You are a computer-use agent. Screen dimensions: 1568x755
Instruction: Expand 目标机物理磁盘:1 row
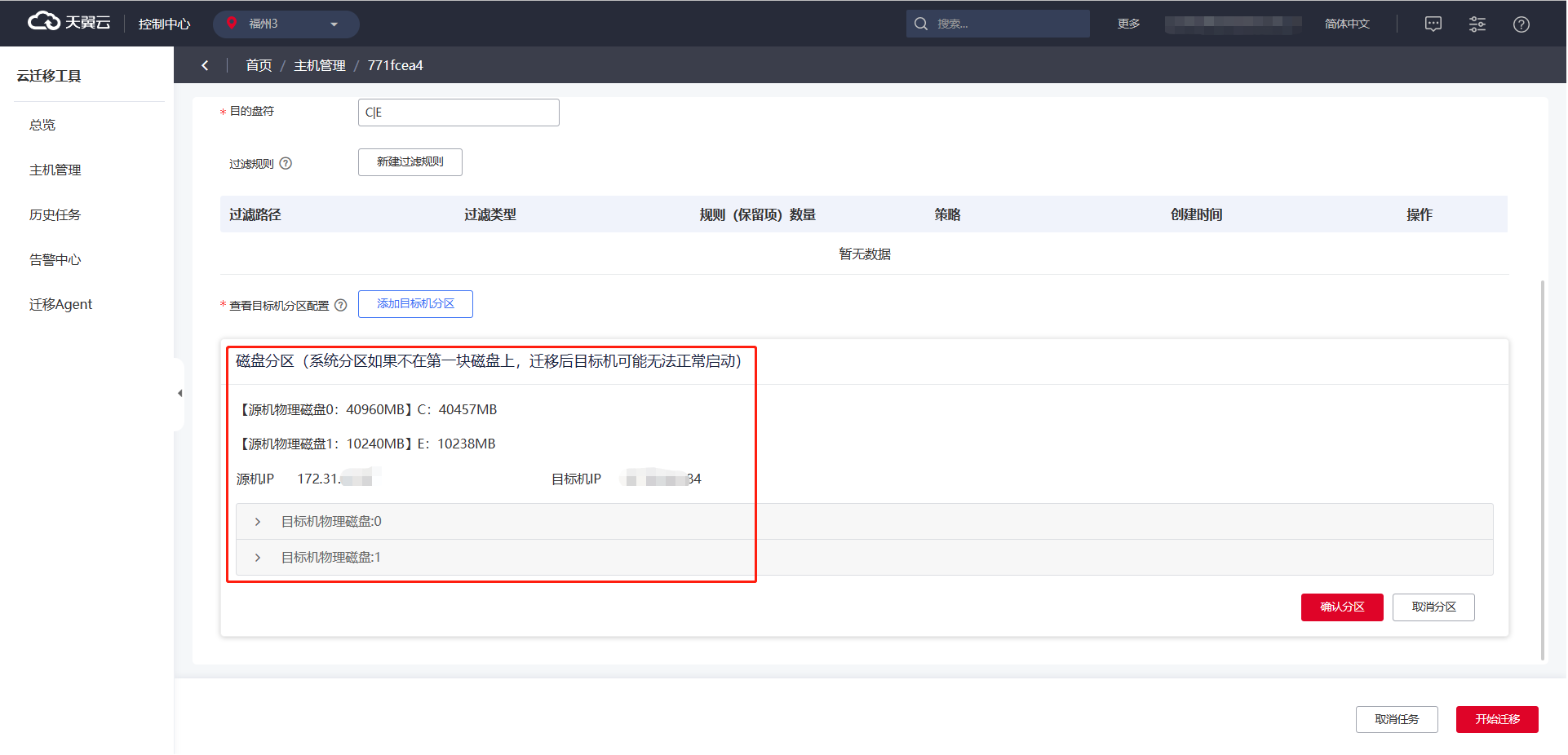click(x=258, y=558)
